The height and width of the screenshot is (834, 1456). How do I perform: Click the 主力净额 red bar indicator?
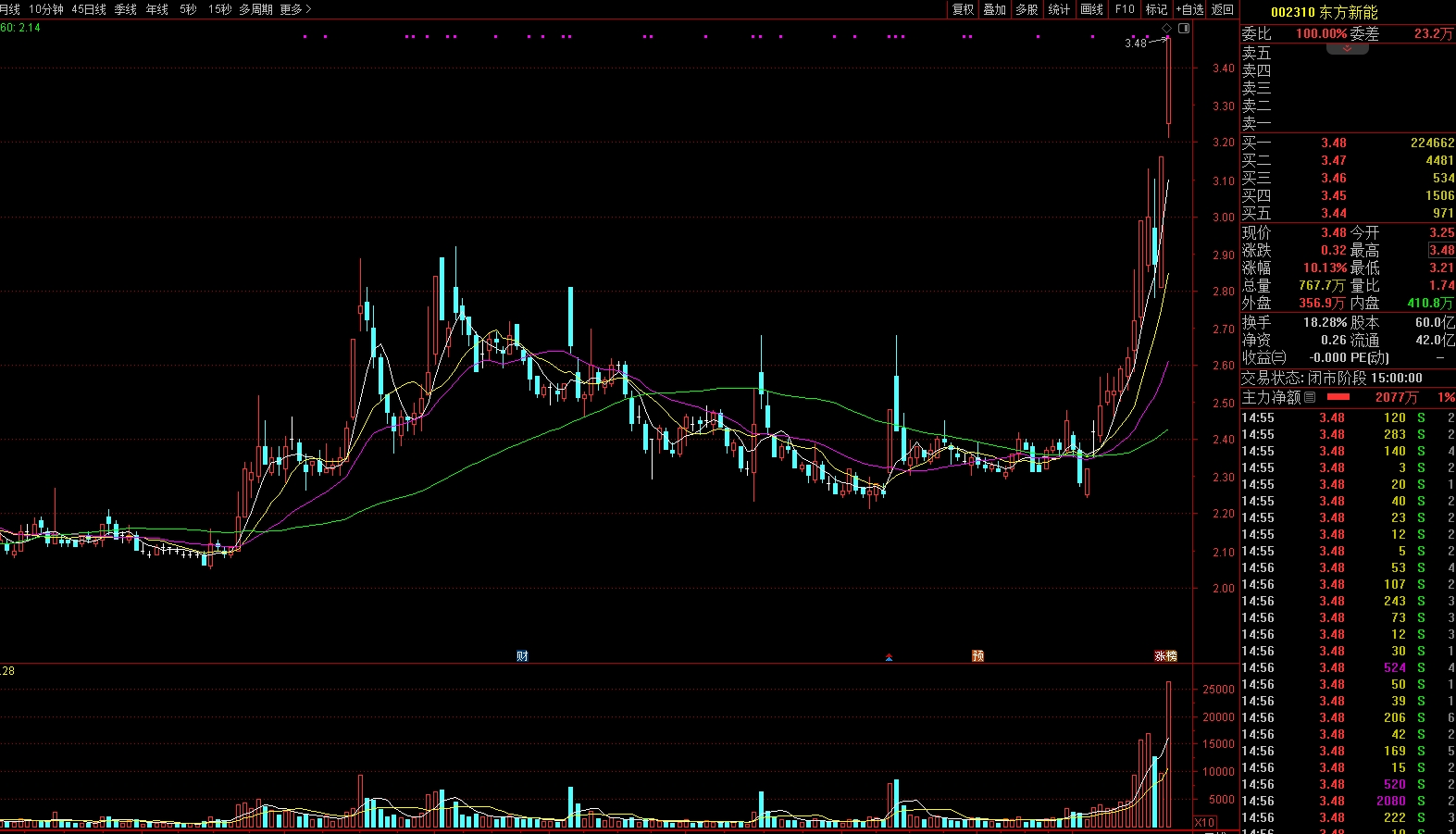tap(1338, 397)
